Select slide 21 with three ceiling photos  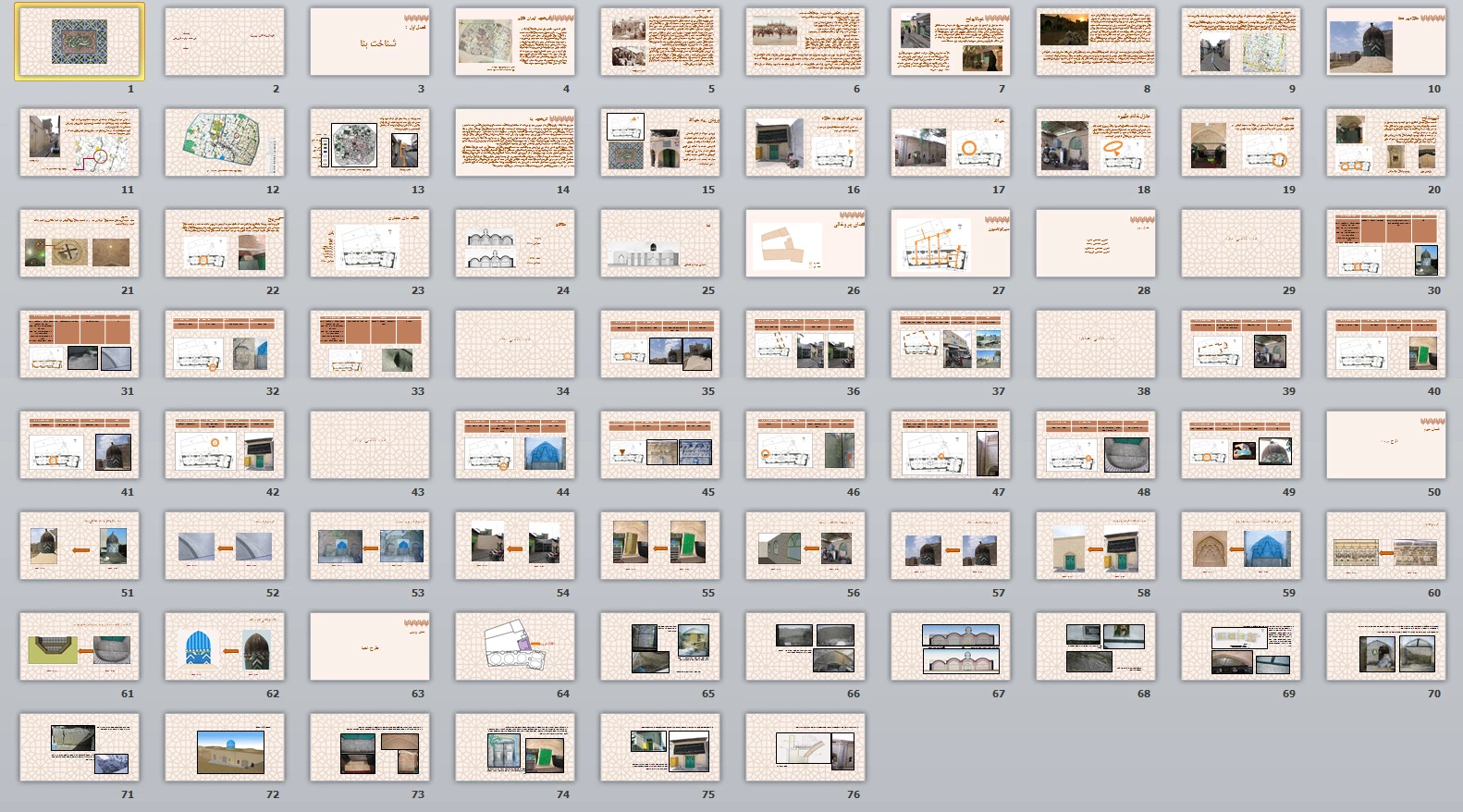point(80,243)
